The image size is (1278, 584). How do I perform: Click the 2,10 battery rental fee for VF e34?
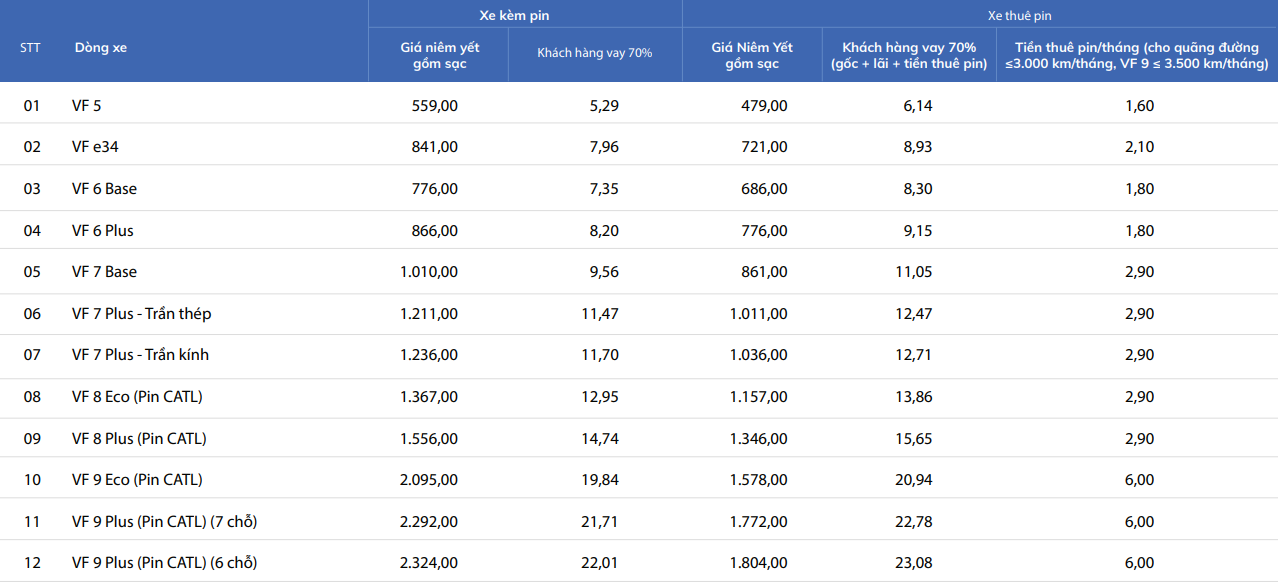(x=1139, y=147)
